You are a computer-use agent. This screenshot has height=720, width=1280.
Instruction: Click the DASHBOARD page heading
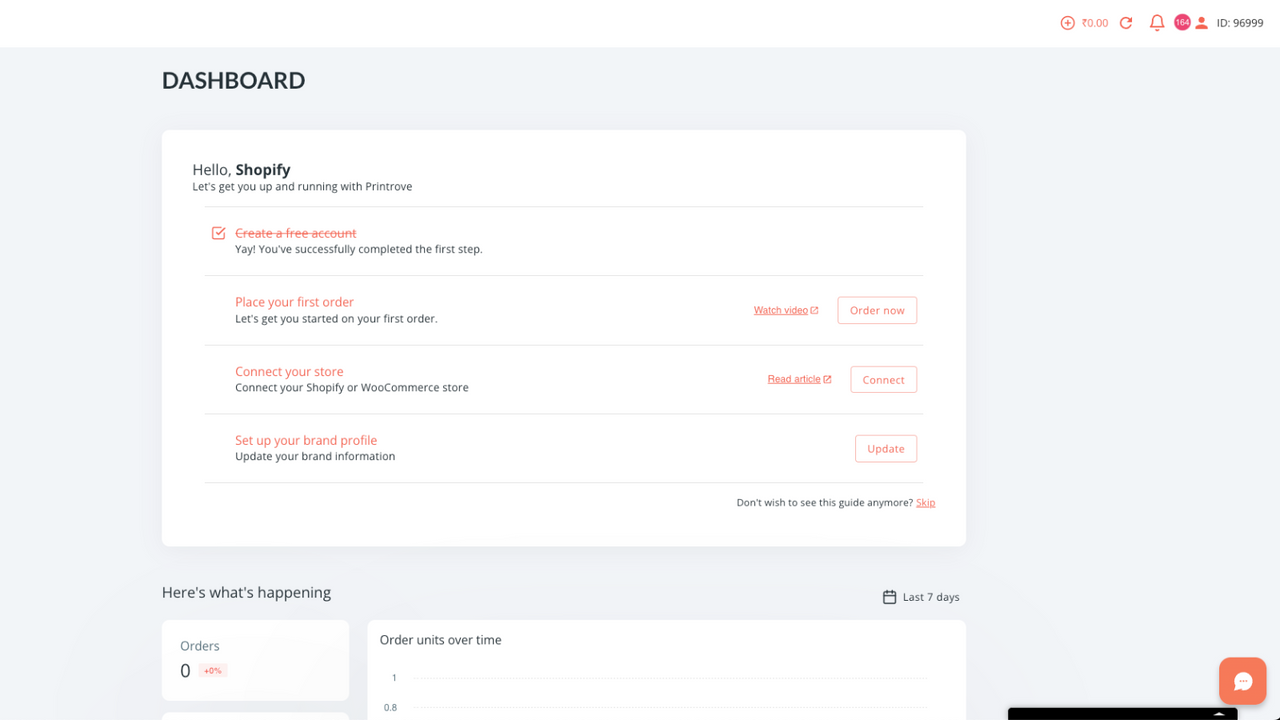(x=234, y=80)
